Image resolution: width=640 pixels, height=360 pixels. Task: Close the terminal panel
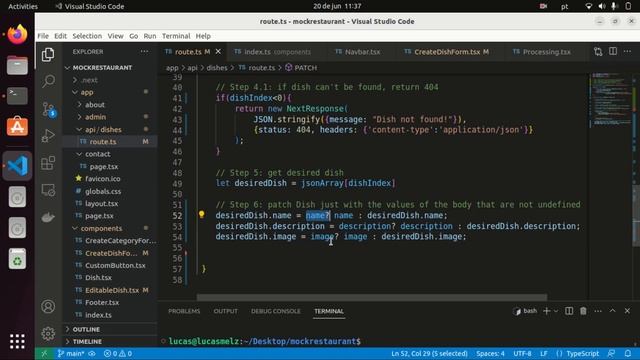coord(627,311)
